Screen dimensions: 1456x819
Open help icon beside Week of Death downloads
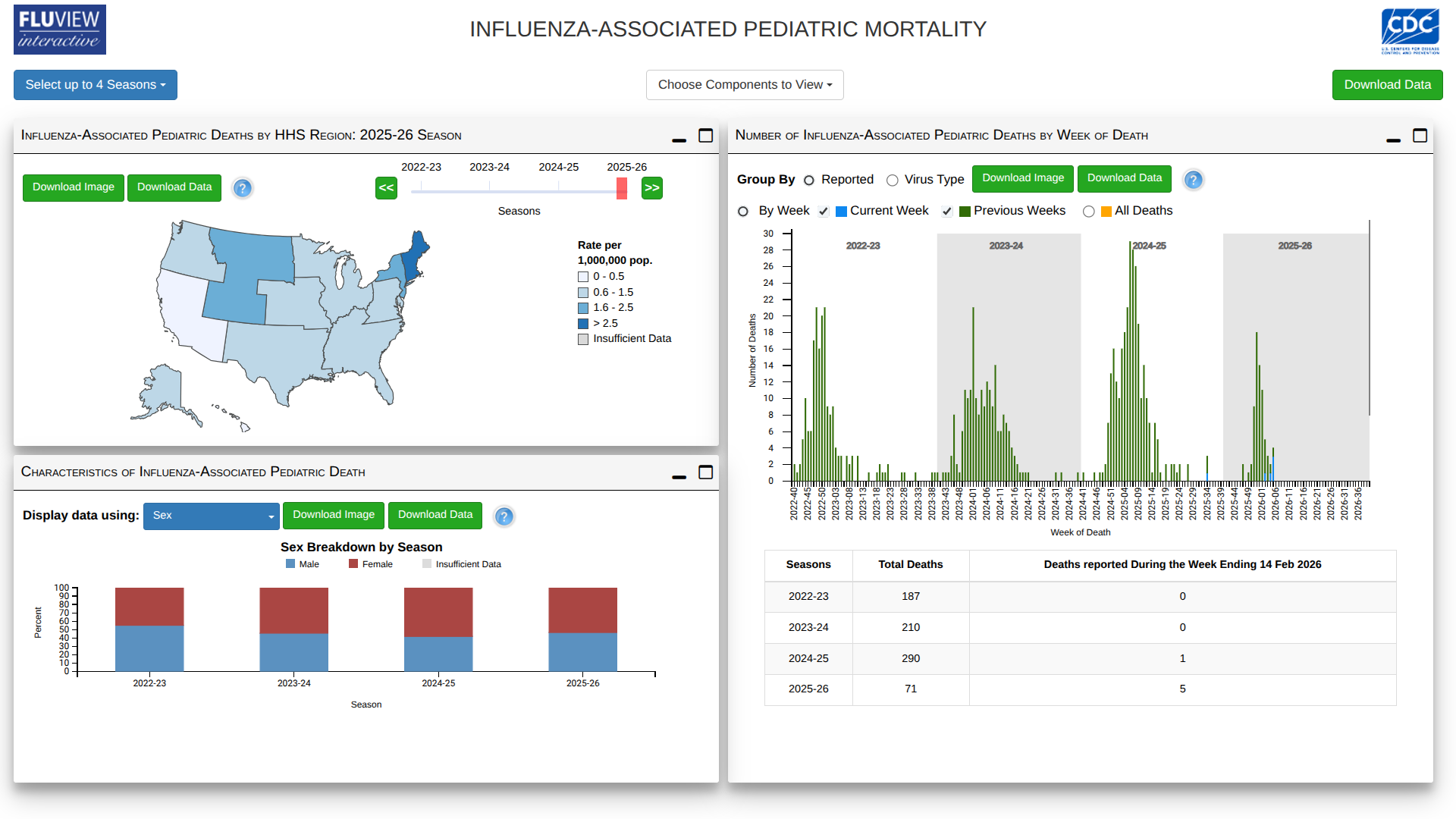(x=1193, y=180)
